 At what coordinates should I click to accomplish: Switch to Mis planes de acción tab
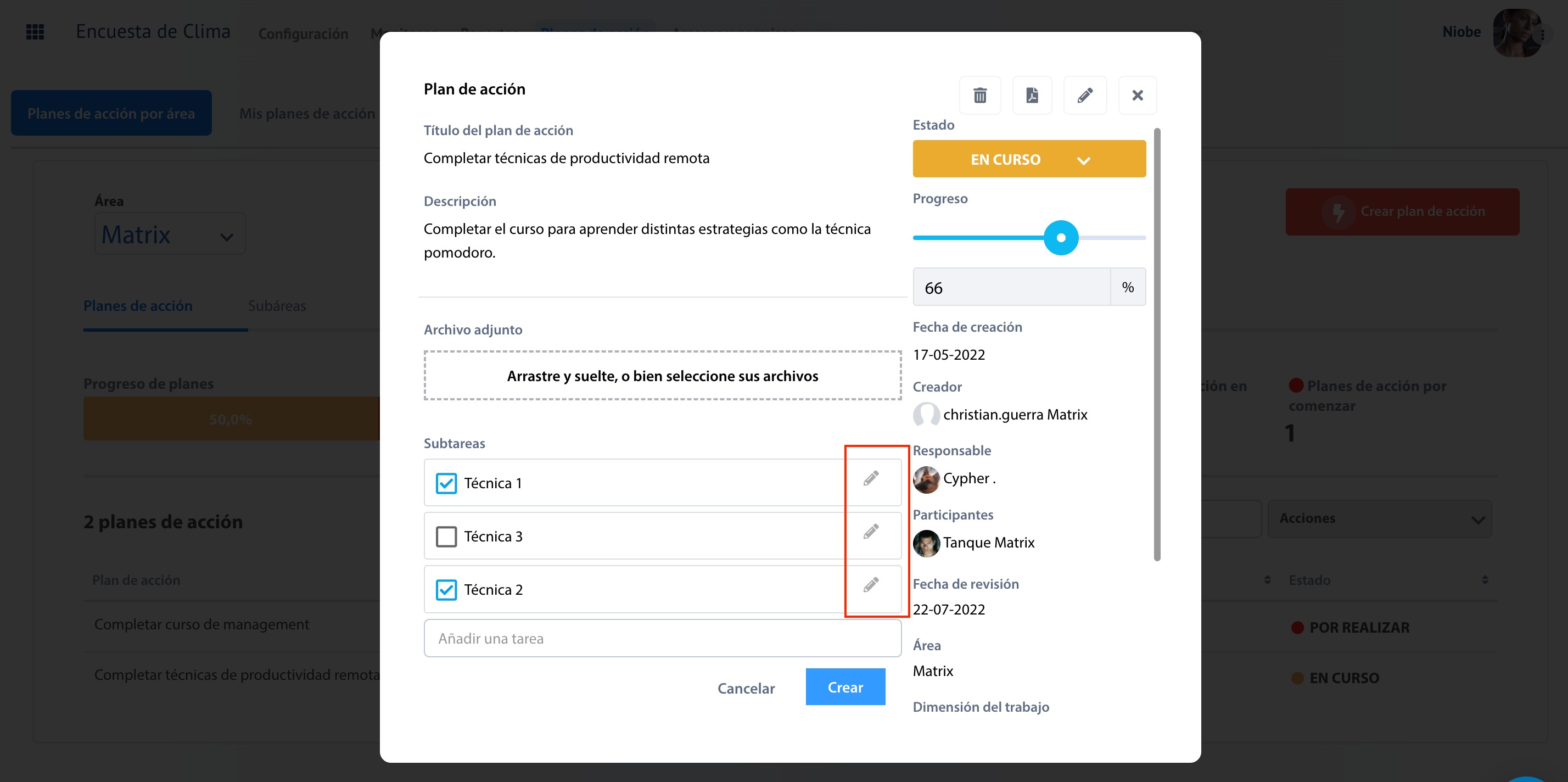(307, 113)
